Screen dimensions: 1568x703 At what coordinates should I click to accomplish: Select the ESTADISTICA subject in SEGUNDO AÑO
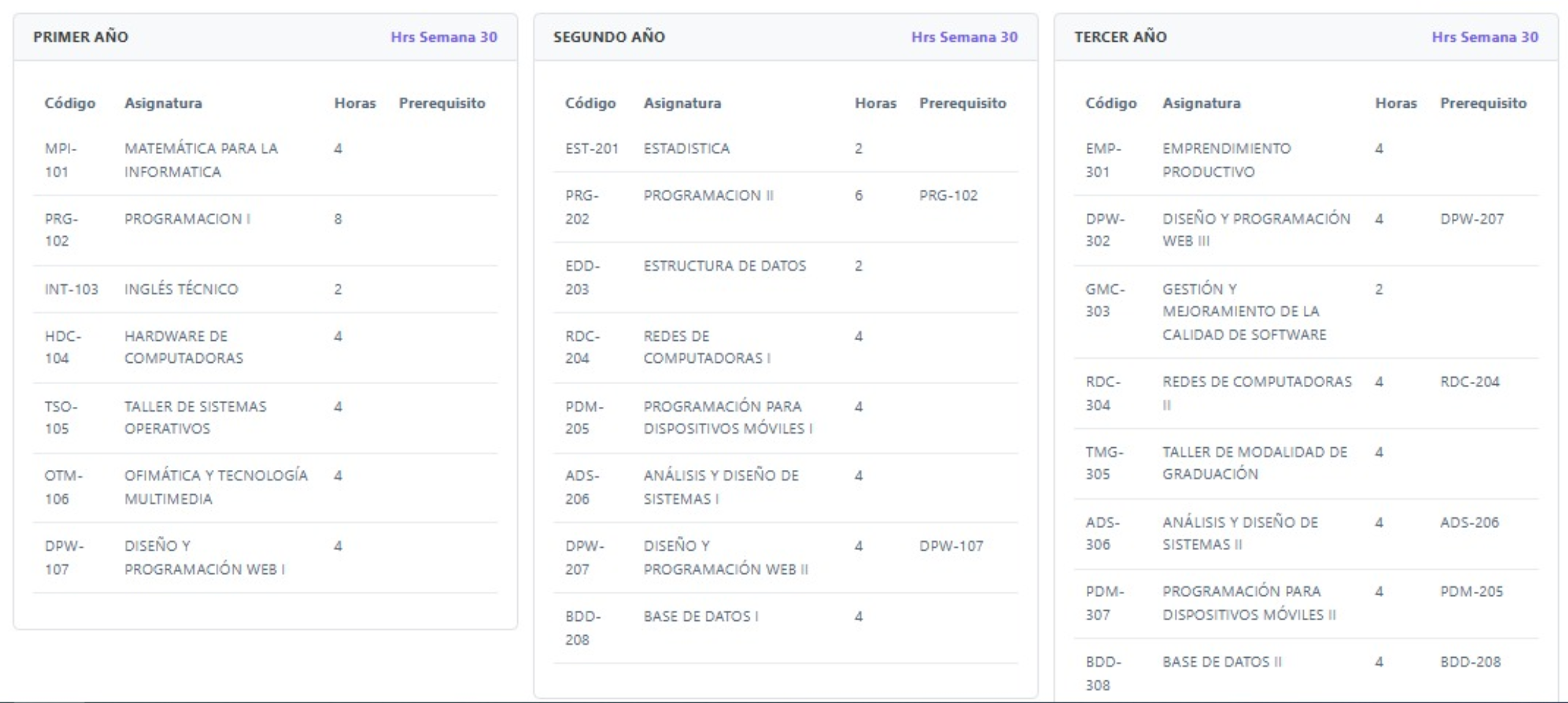pyautogui.click(x=686, y=149)
